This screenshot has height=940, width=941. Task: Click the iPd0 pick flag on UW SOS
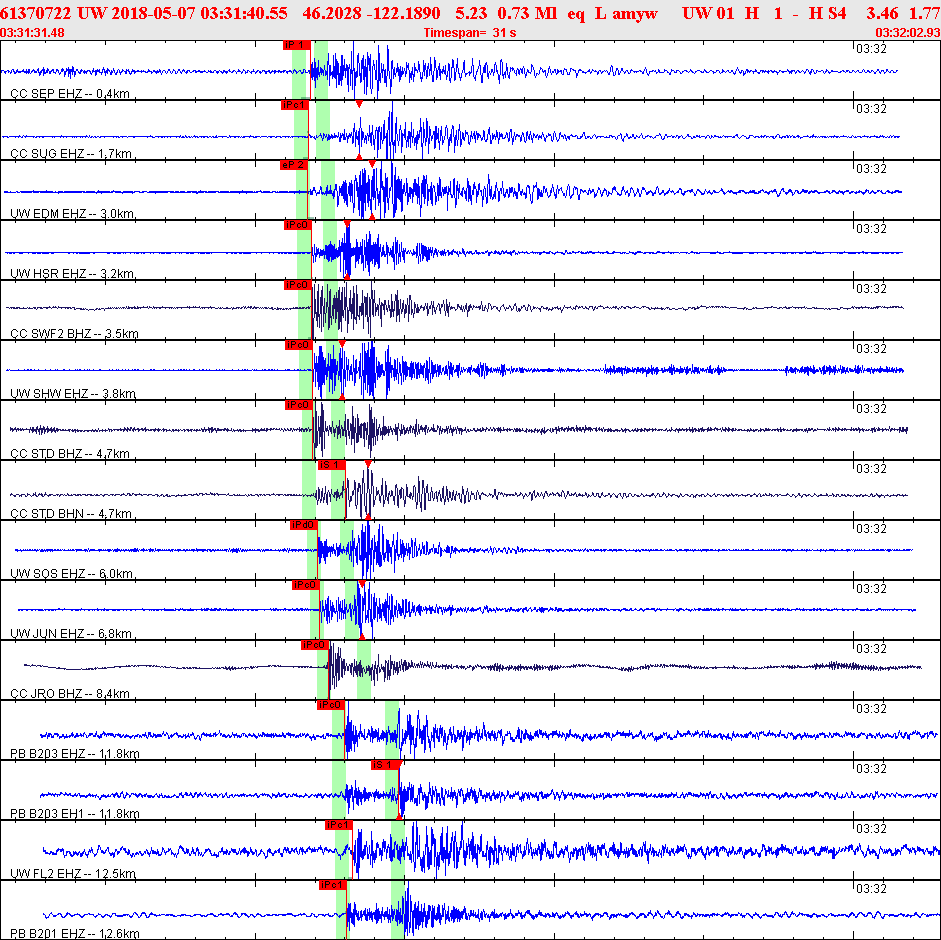[304, 525]
